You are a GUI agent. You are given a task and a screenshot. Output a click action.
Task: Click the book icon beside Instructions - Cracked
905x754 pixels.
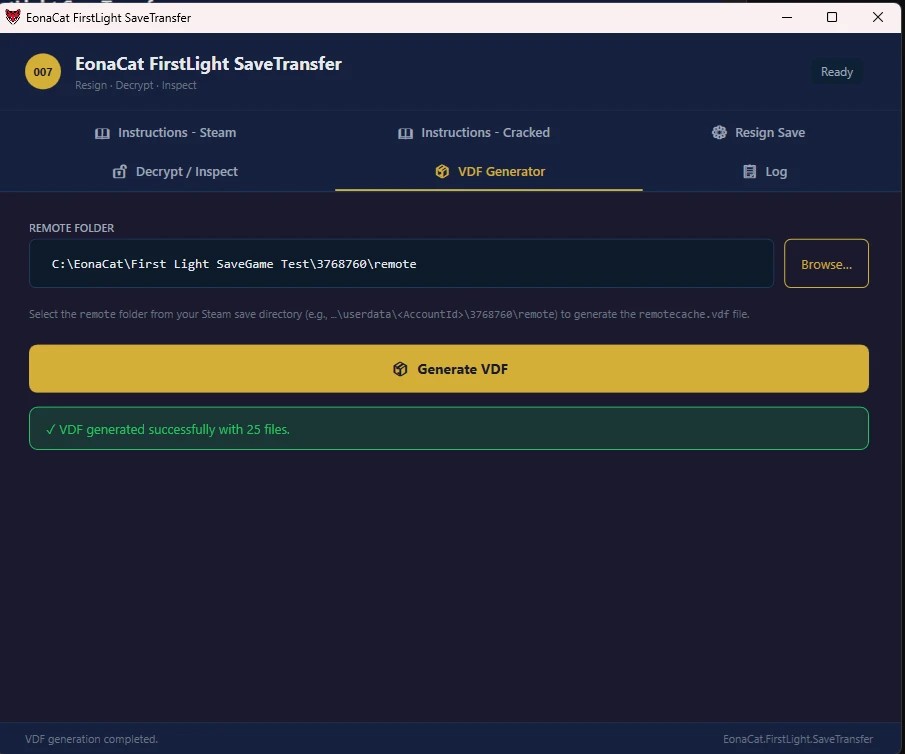coord(406,133)
